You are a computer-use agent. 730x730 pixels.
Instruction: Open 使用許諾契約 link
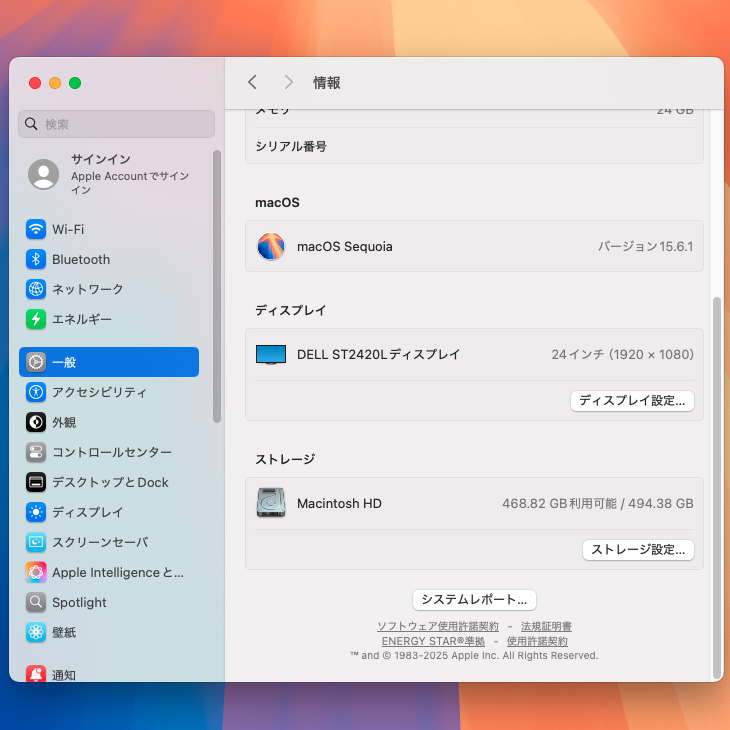(x=537, y=641)
